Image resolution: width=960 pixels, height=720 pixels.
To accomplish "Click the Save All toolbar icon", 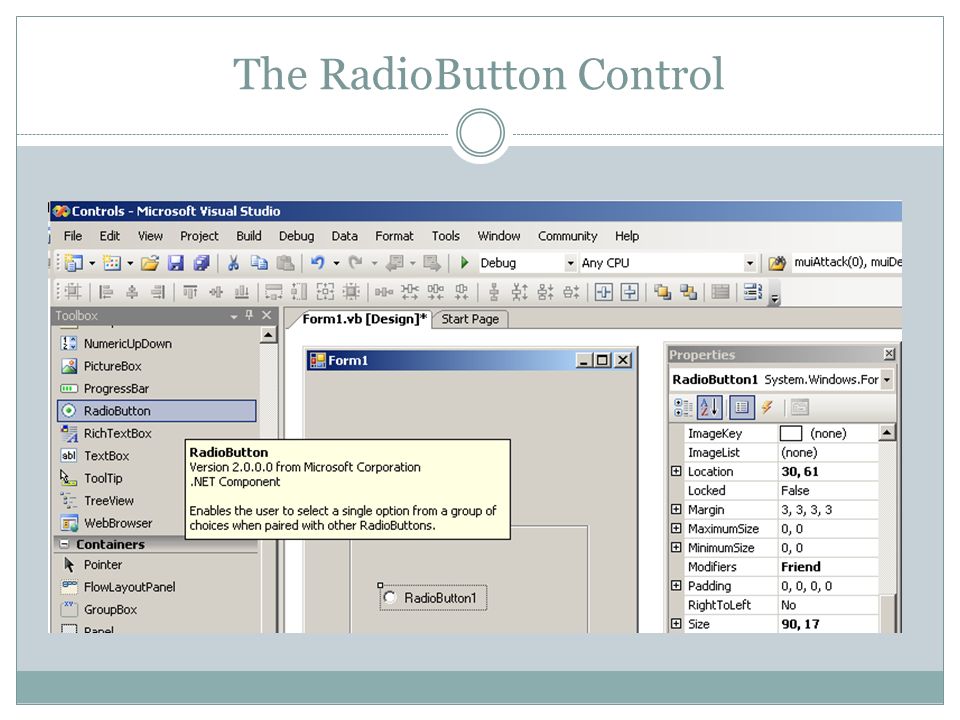I will (x=201, y=263).
